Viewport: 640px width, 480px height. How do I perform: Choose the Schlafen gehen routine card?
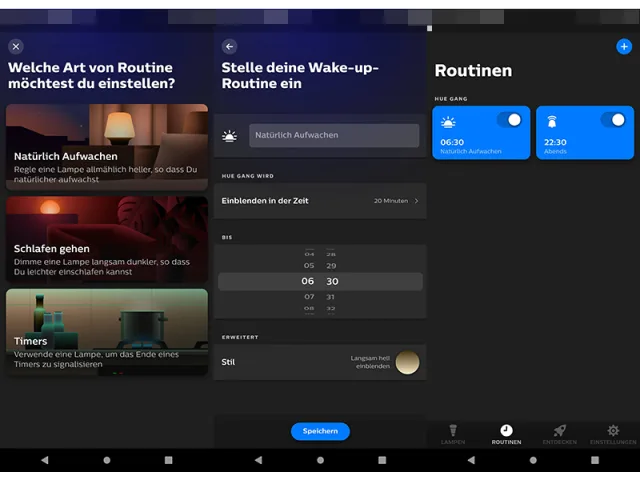[107, 239]
